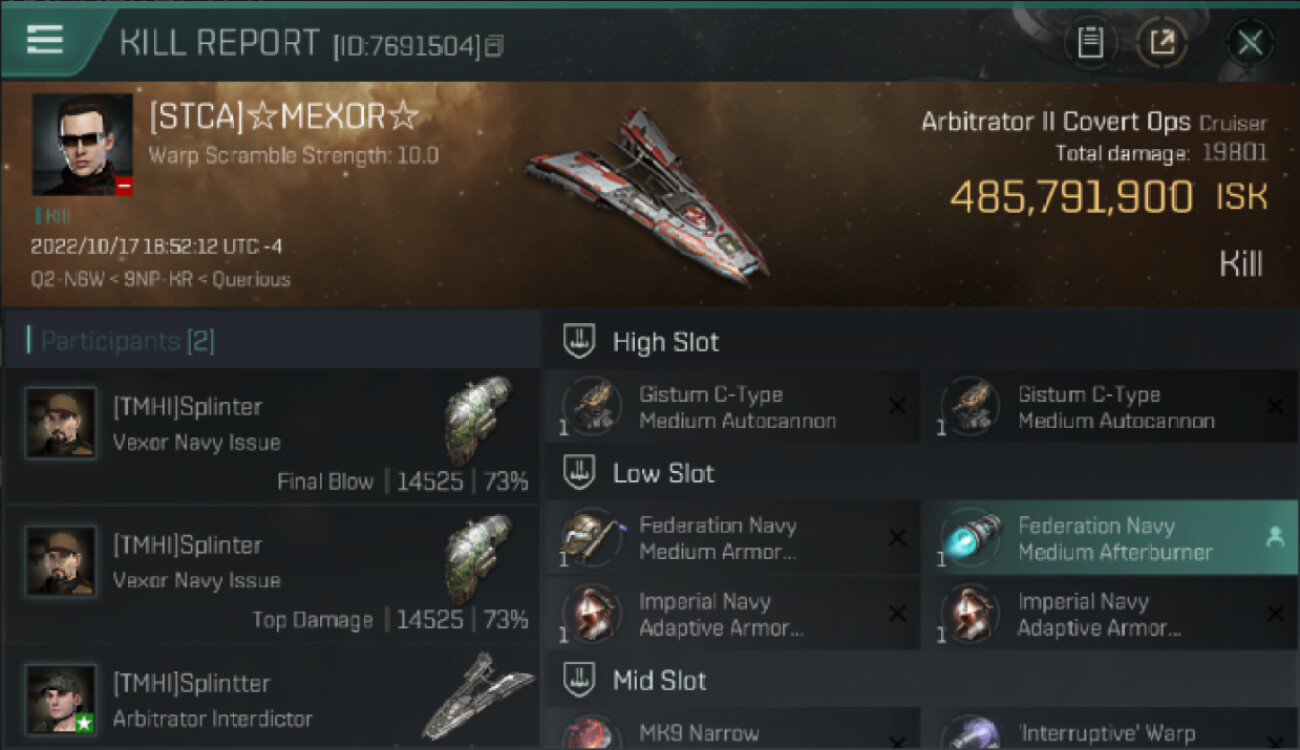1300x750 pixels.
Task: Open the Participants [2] tab
Action: point(121,341)
